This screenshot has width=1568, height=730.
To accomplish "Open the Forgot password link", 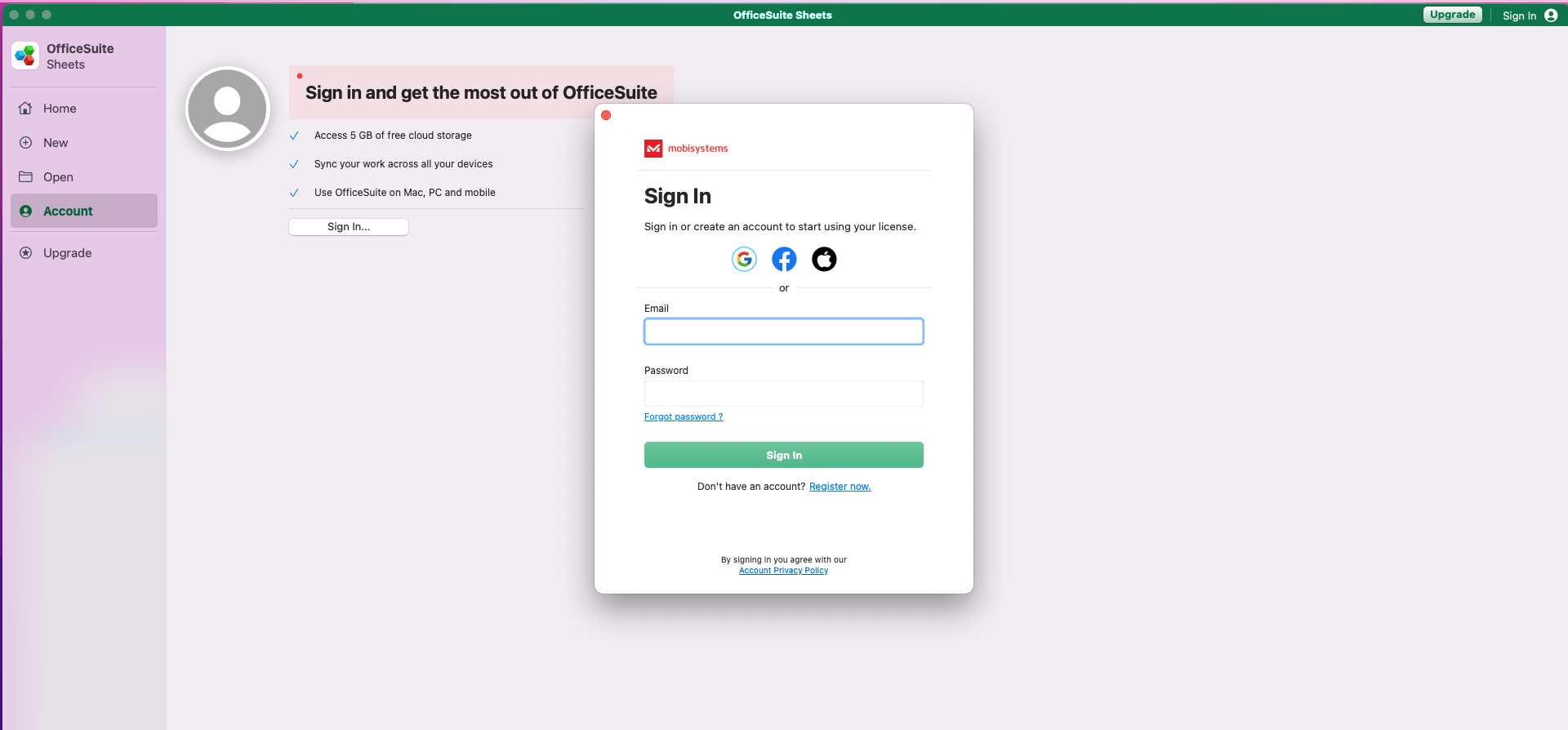I will tap(684, 416).
